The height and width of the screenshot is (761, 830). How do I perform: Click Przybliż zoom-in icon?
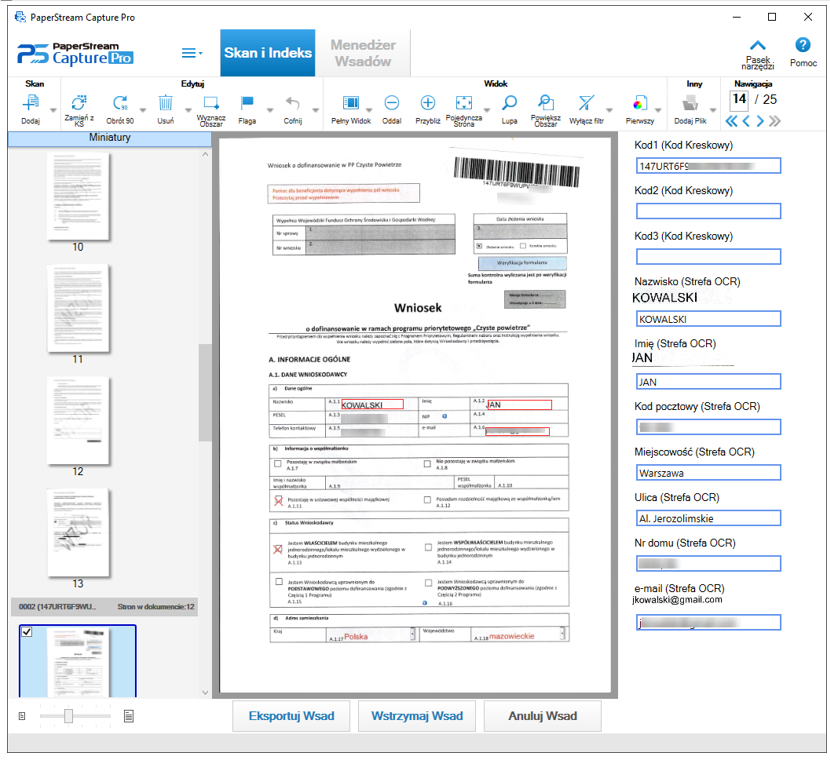(x=428, y=103)
